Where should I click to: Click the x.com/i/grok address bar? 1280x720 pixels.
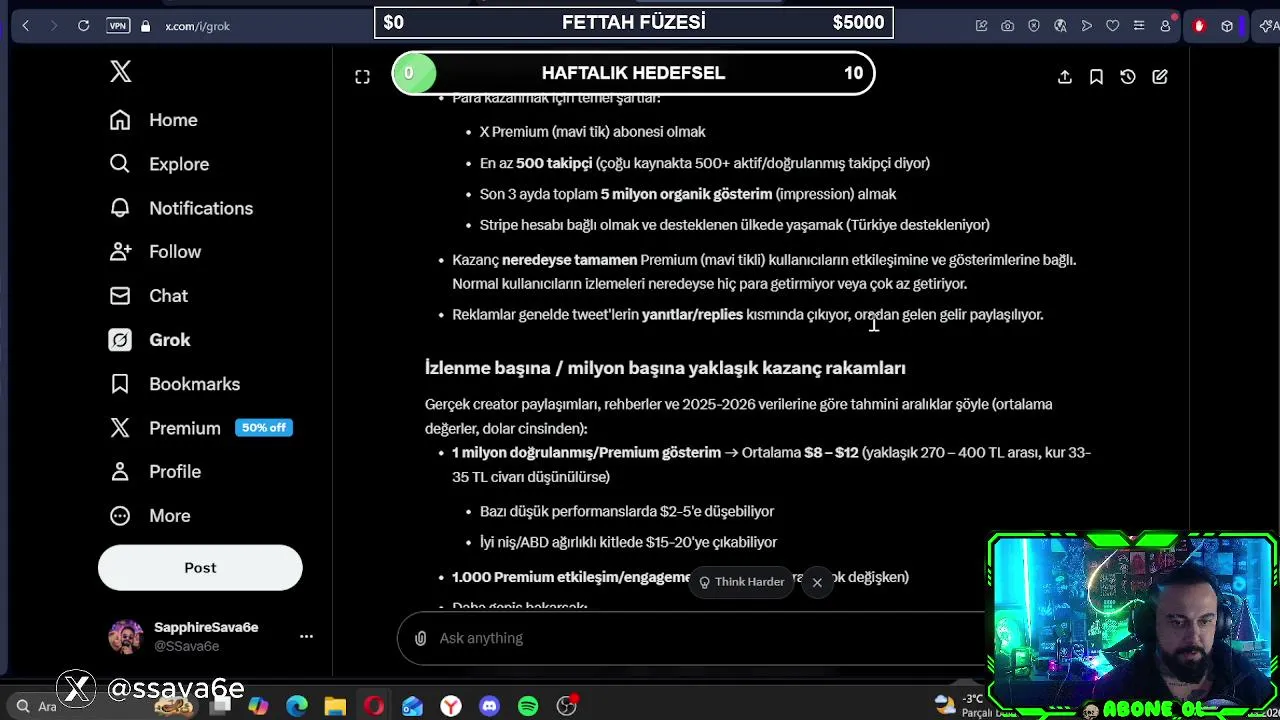[198, 26]
